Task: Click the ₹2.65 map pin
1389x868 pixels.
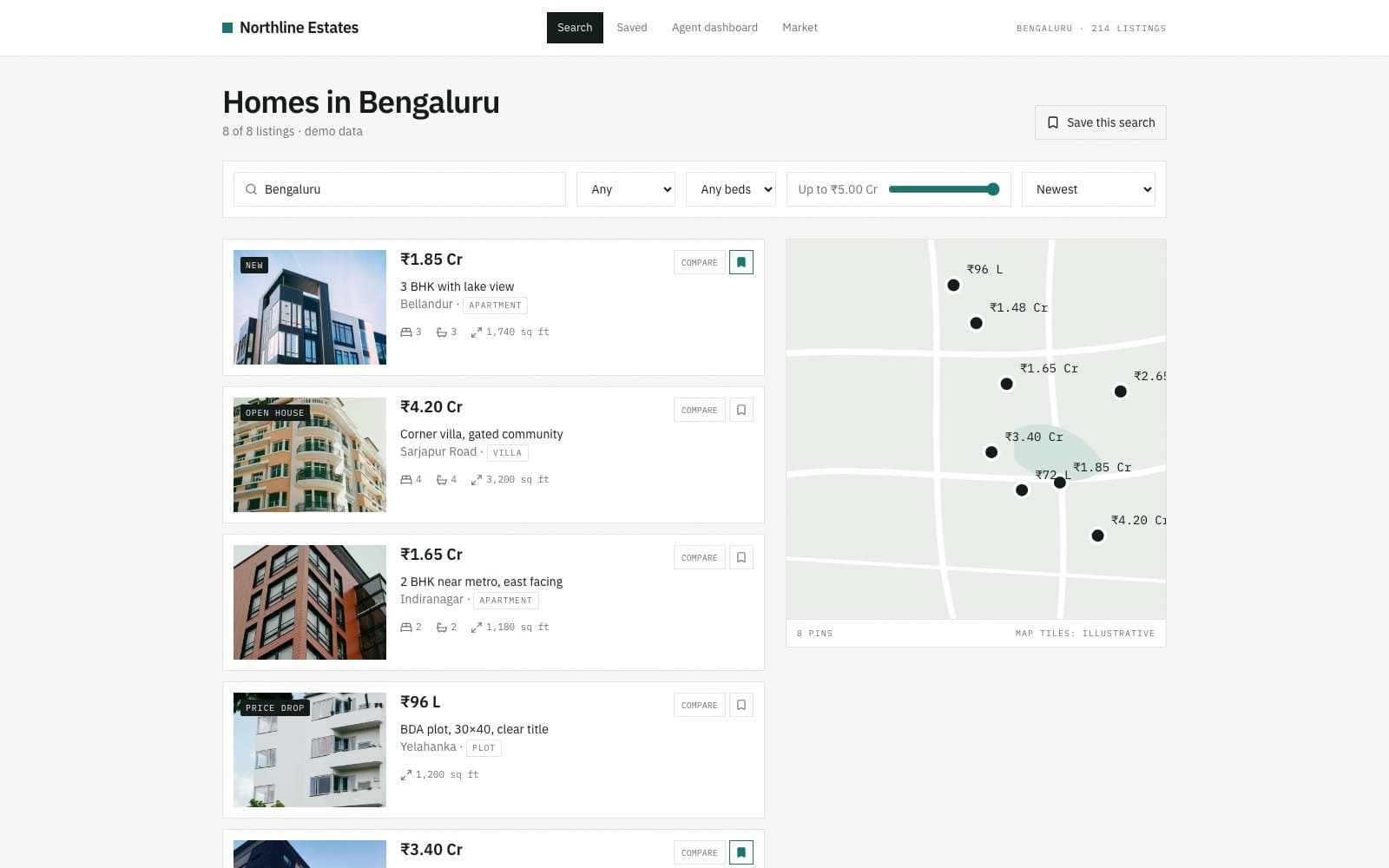Action: point(1121,391)
